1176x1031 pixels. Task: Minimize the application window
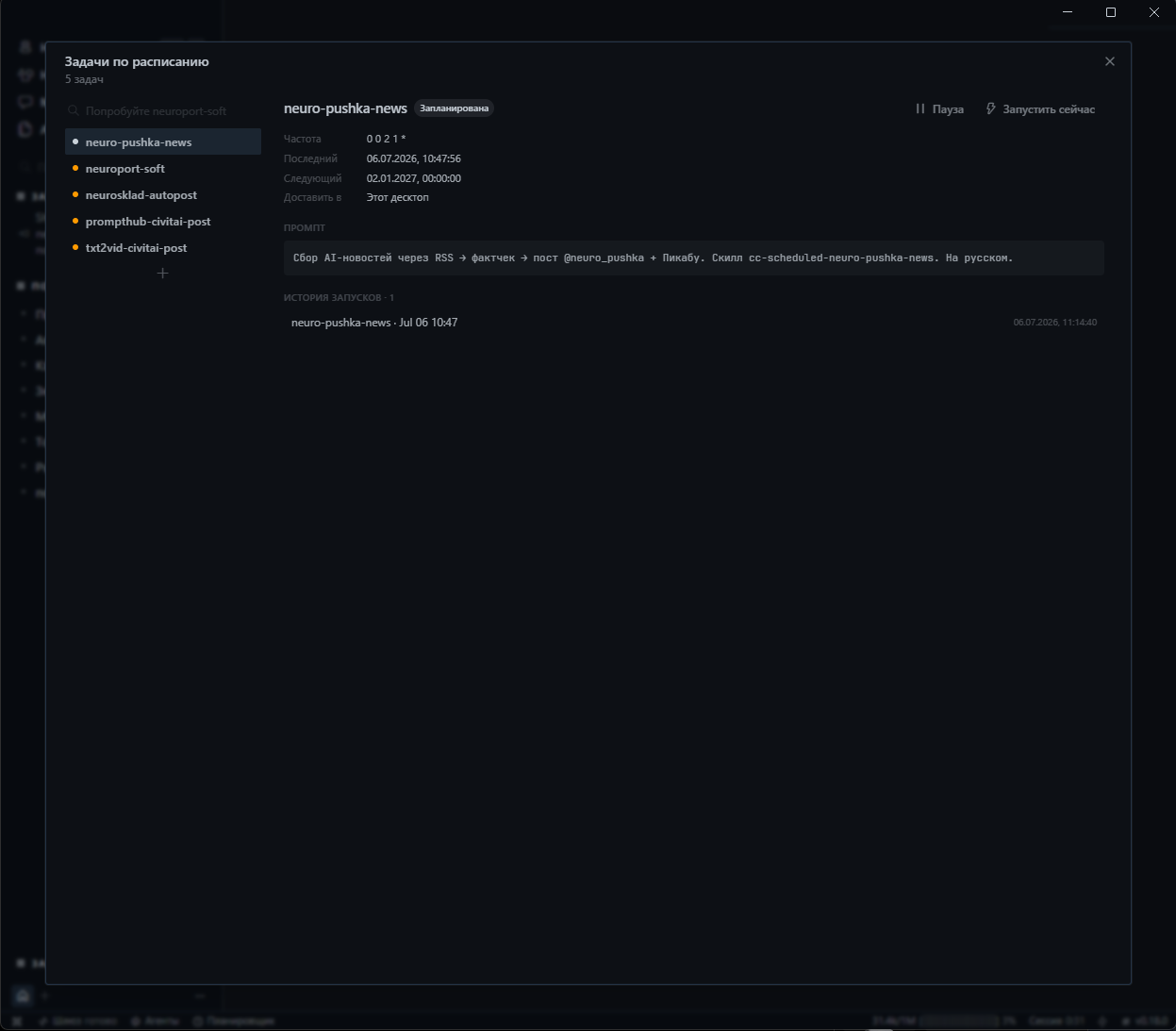click(1068, 12)
